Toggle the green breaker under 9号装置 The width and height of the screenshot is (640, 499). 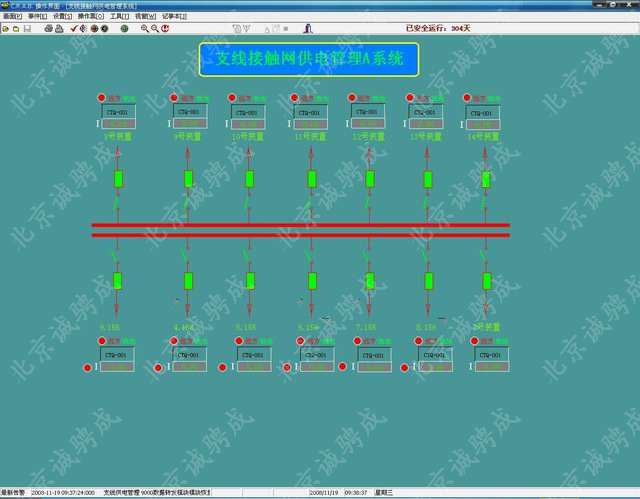(x=188, y=179)
